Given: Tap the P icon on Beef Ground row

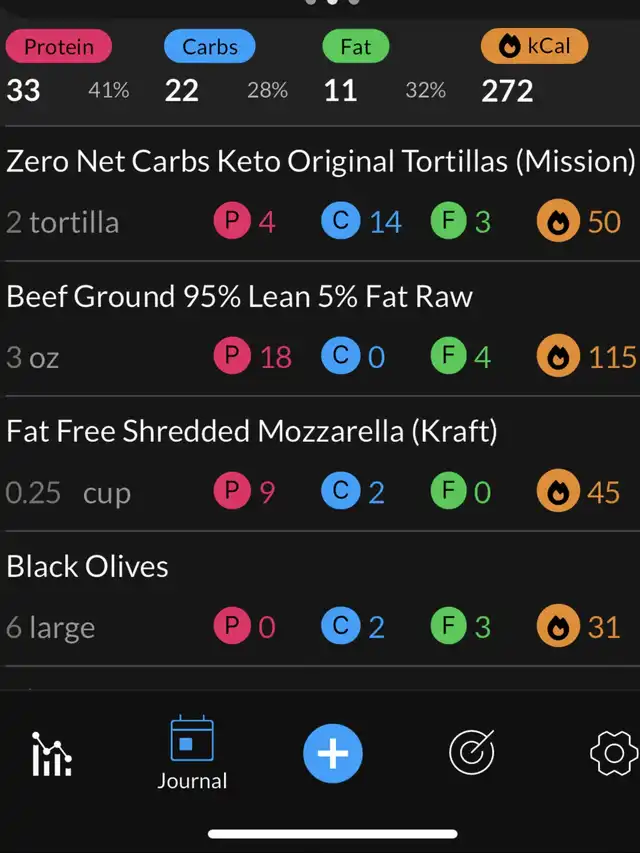Looking at the screenshot, I should pyautogui.click(x=232, y=356).
